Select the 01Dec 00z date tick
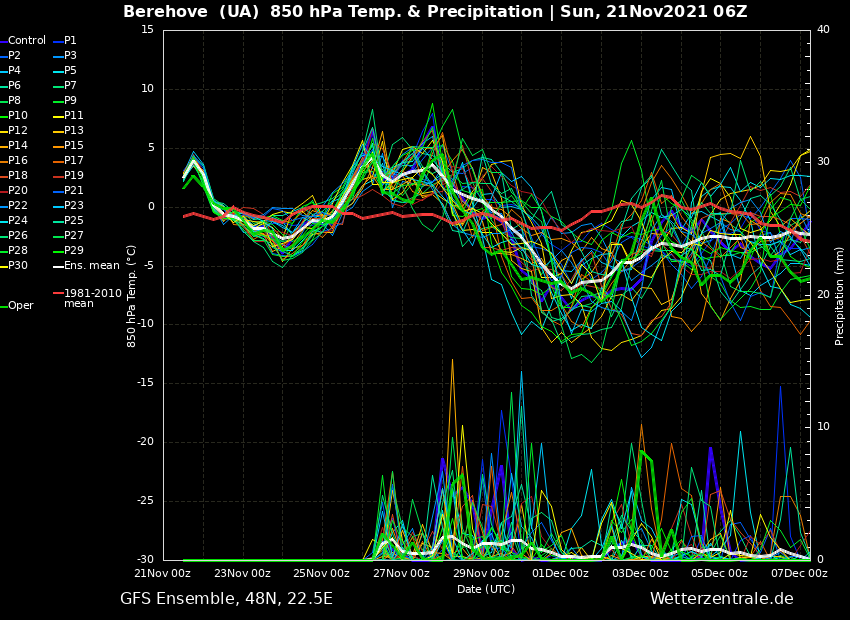The height and width of the screenshot is (620, 850). 560,574
